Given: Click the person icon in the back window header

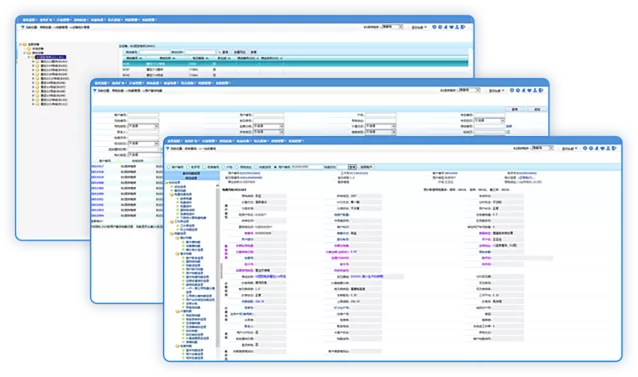Looking at the screenshot, I should click(x=457, y=27).
